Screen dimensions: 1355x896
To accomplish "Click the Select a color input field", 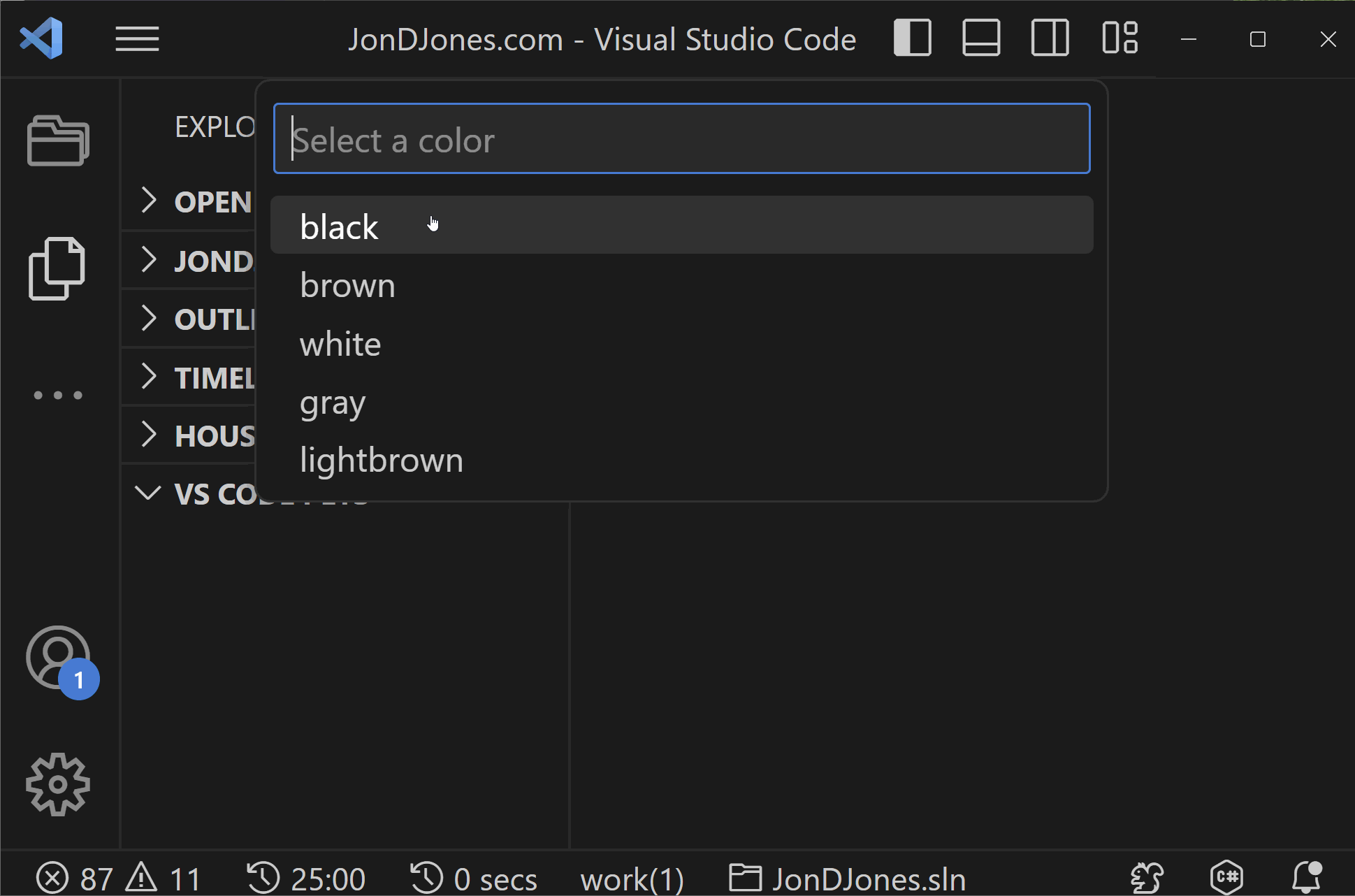I will point(681,139).
